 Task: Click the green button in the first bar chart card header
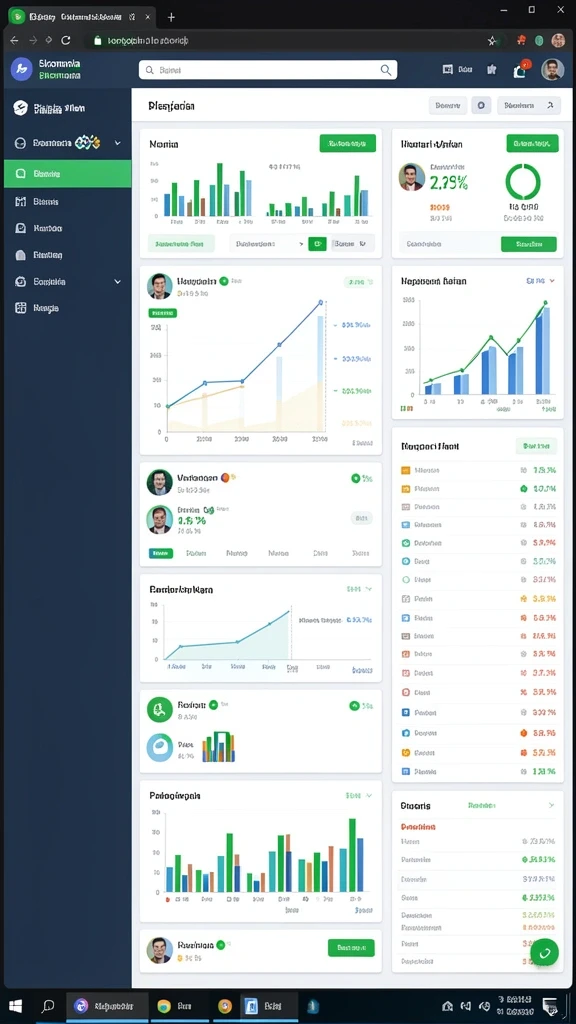click(347, 143)
